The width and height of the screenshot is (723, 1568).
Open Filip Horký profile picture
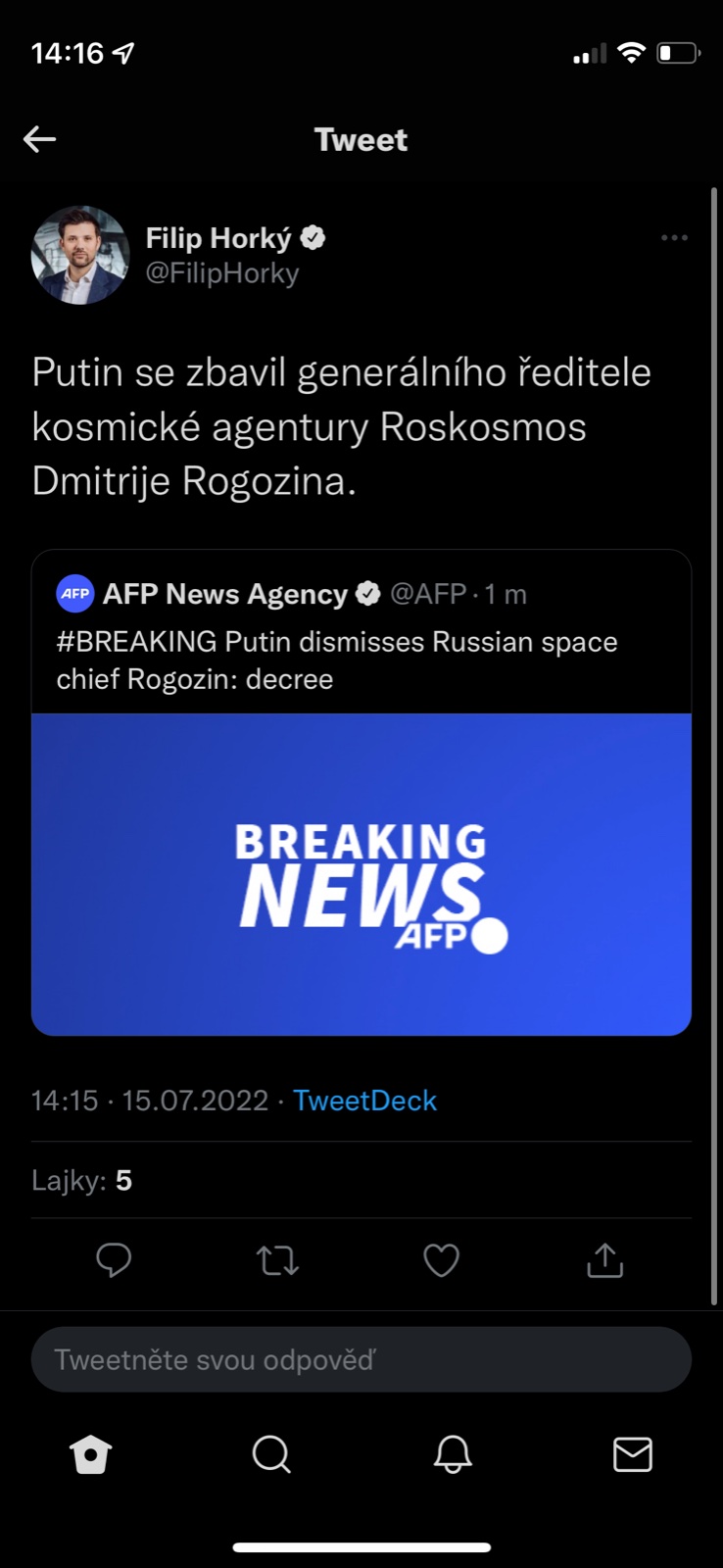coord(80,255)
